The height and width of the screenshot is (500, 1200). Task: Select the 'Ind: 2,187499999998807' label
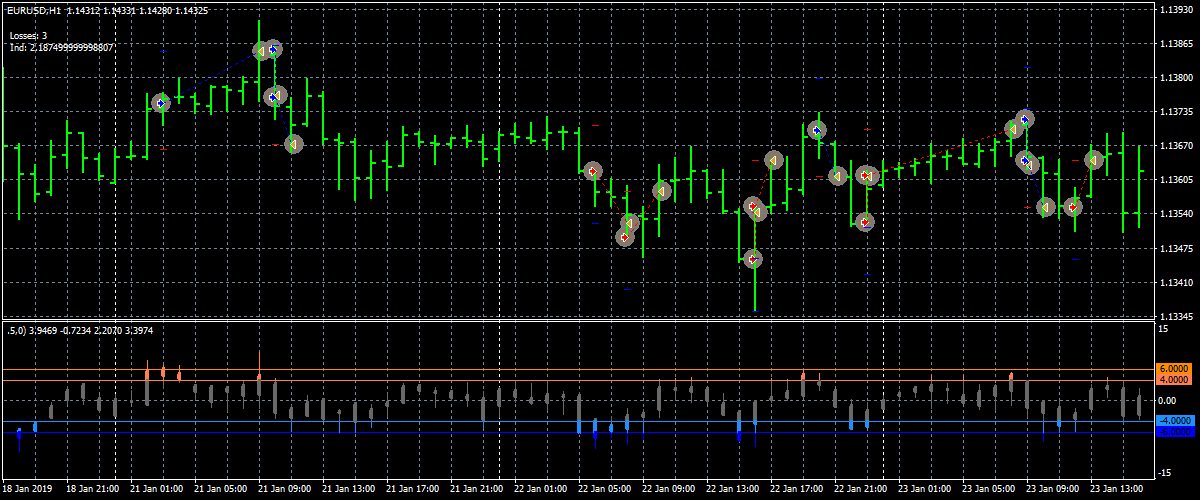[x=61, y=47]
